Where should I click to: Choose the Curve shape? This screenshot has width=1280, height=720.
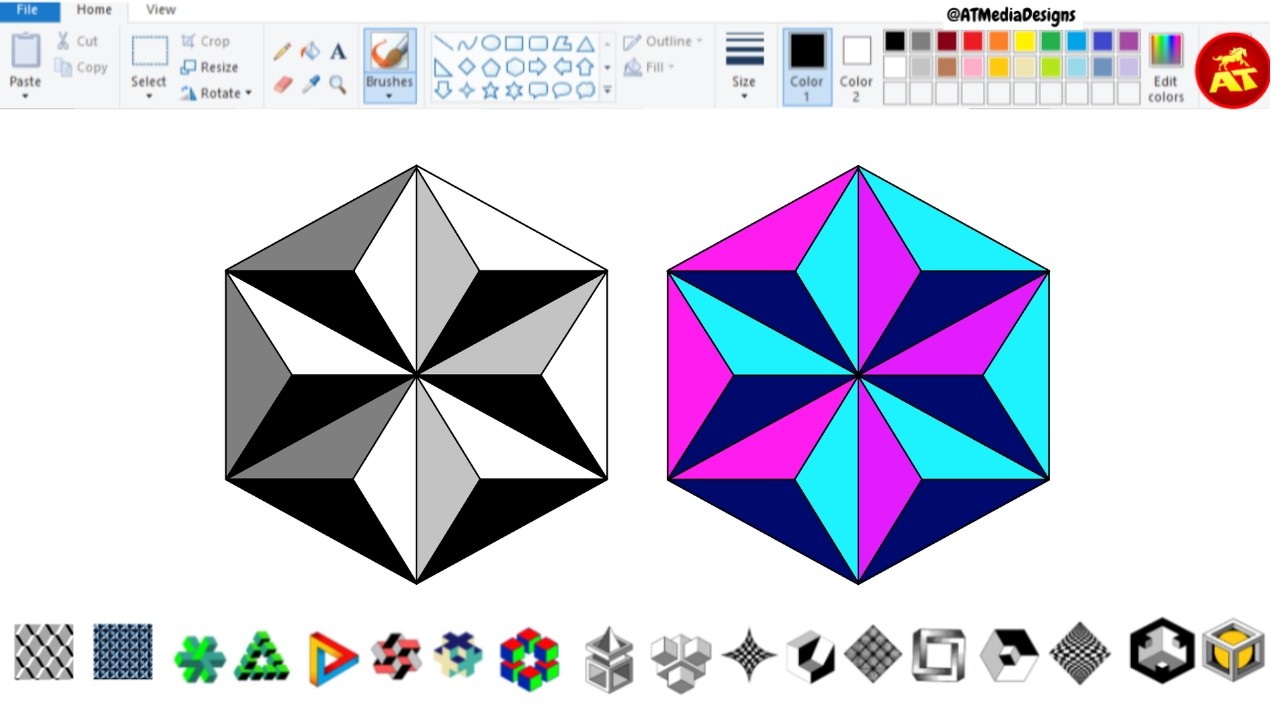point(467,44)
